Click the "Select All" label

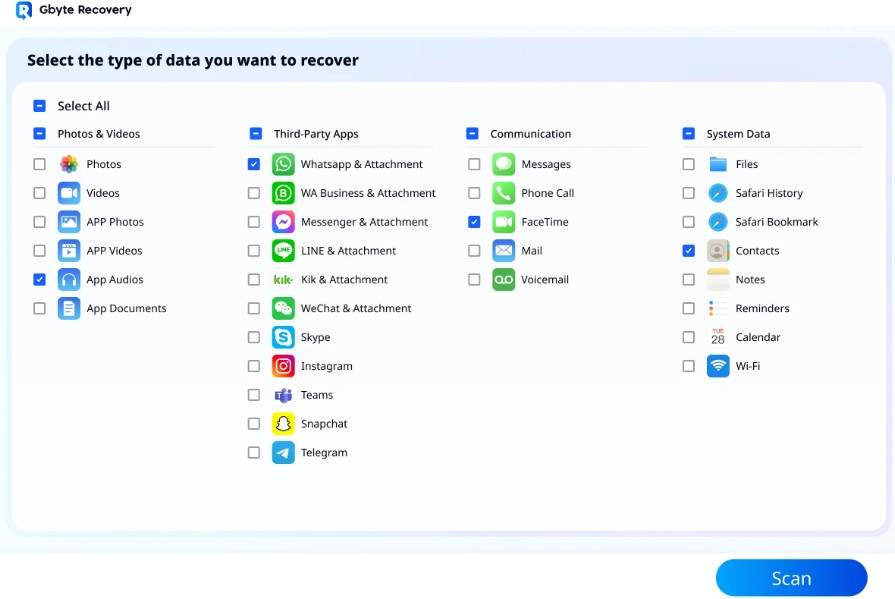(83, 106)
